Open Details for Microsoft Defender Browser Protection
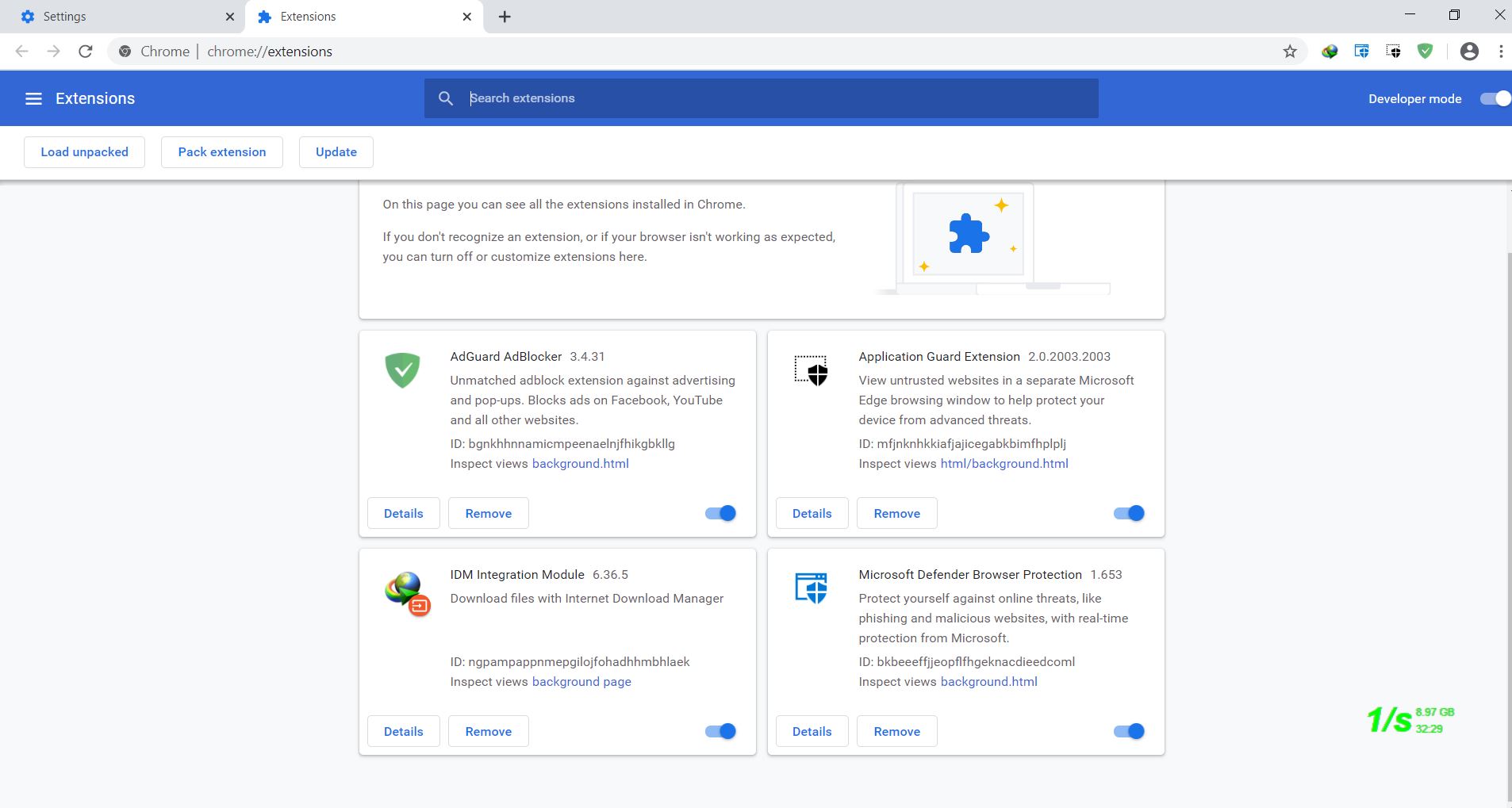The height and width of the screenshot is (808, 1512). click(812, 731)
